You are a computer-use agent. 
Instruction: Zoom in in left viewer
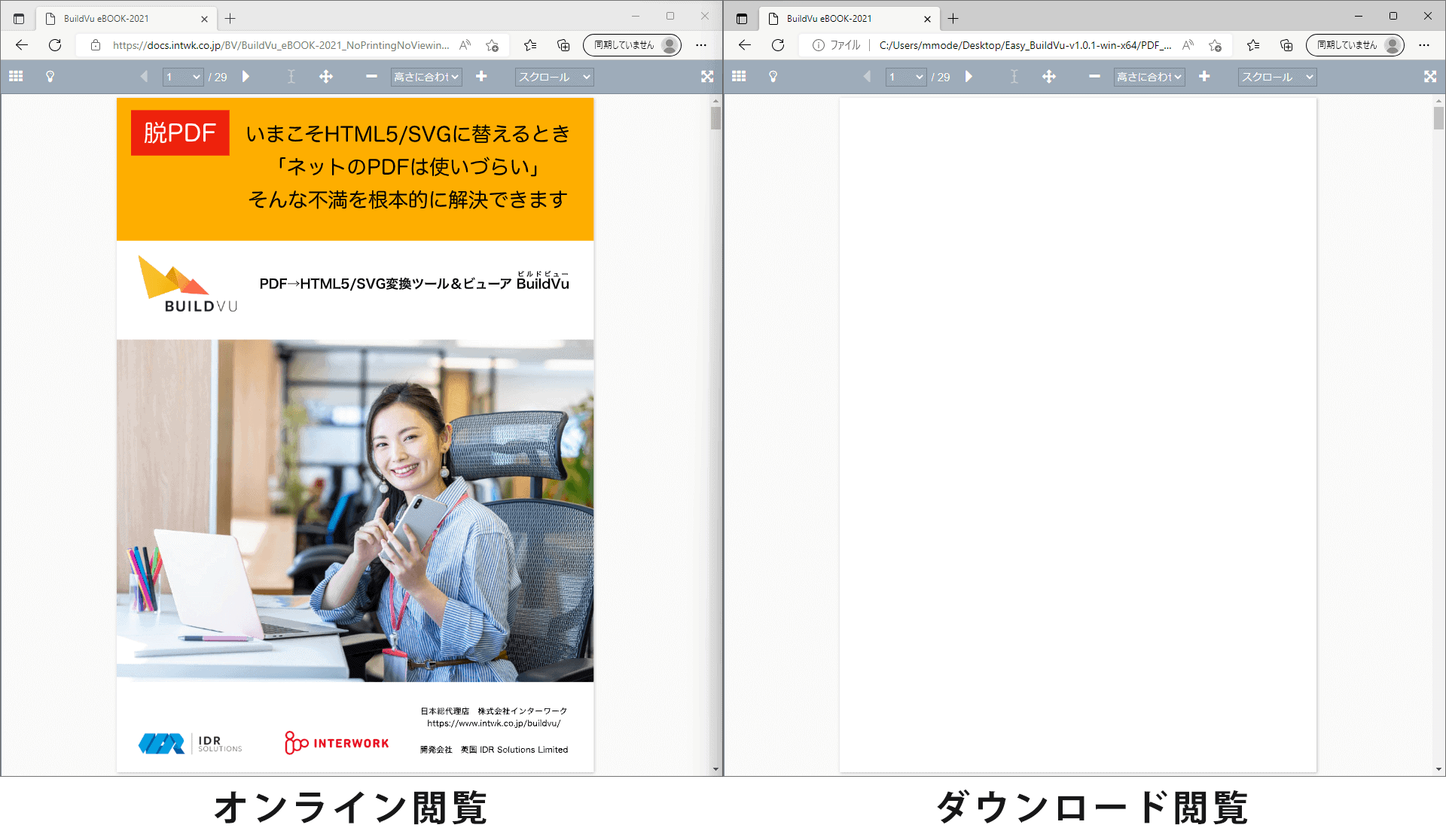481,76
